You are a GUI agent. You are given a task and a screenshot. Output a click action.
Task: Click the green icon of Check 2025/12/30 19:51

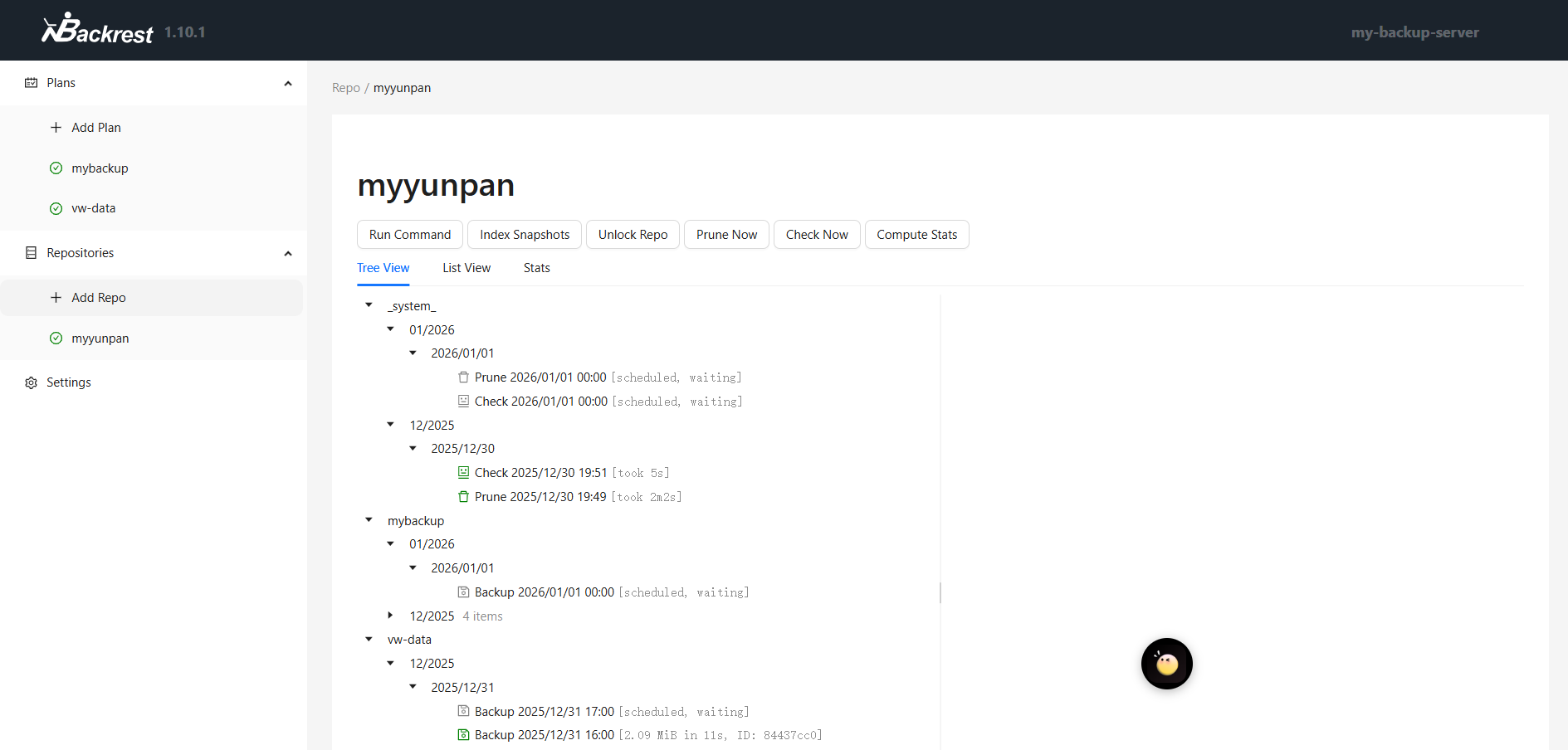pyautogui.click(x=463, y=473)
